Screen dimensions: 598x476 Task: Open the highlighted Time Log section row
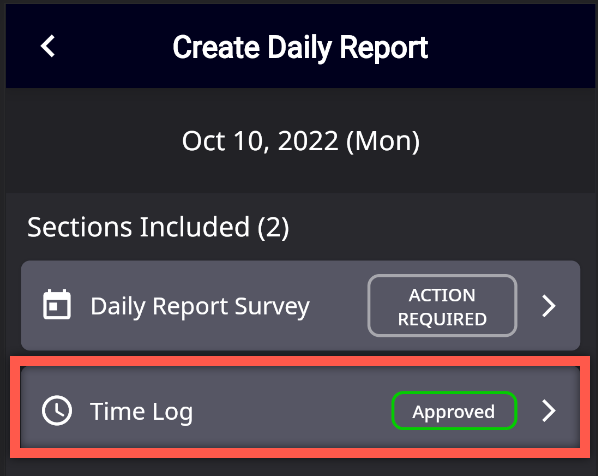(x=300, y=407)
